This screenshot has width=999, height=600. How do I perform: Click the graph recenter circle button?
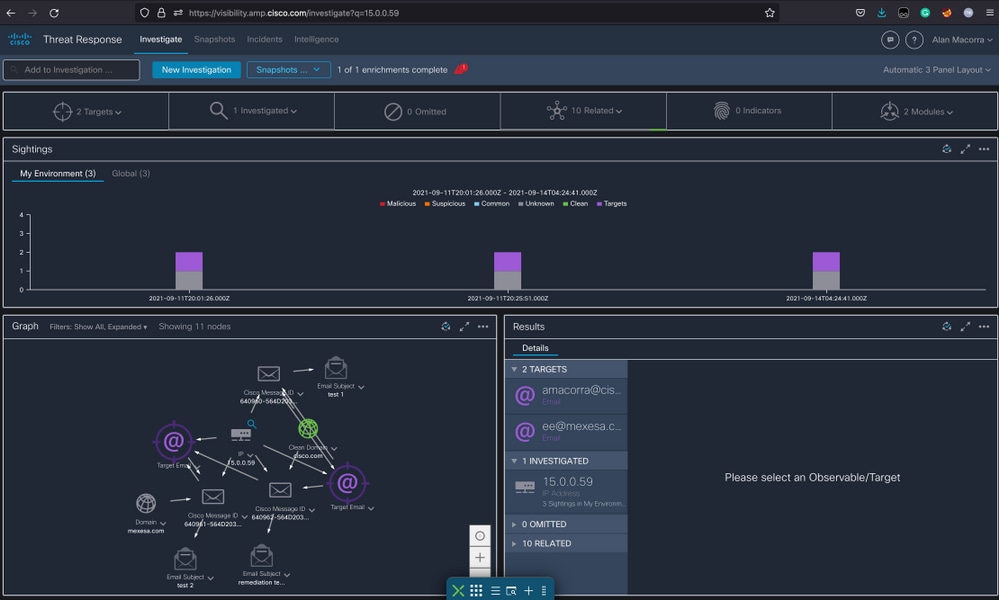click(x=480, y=536)
